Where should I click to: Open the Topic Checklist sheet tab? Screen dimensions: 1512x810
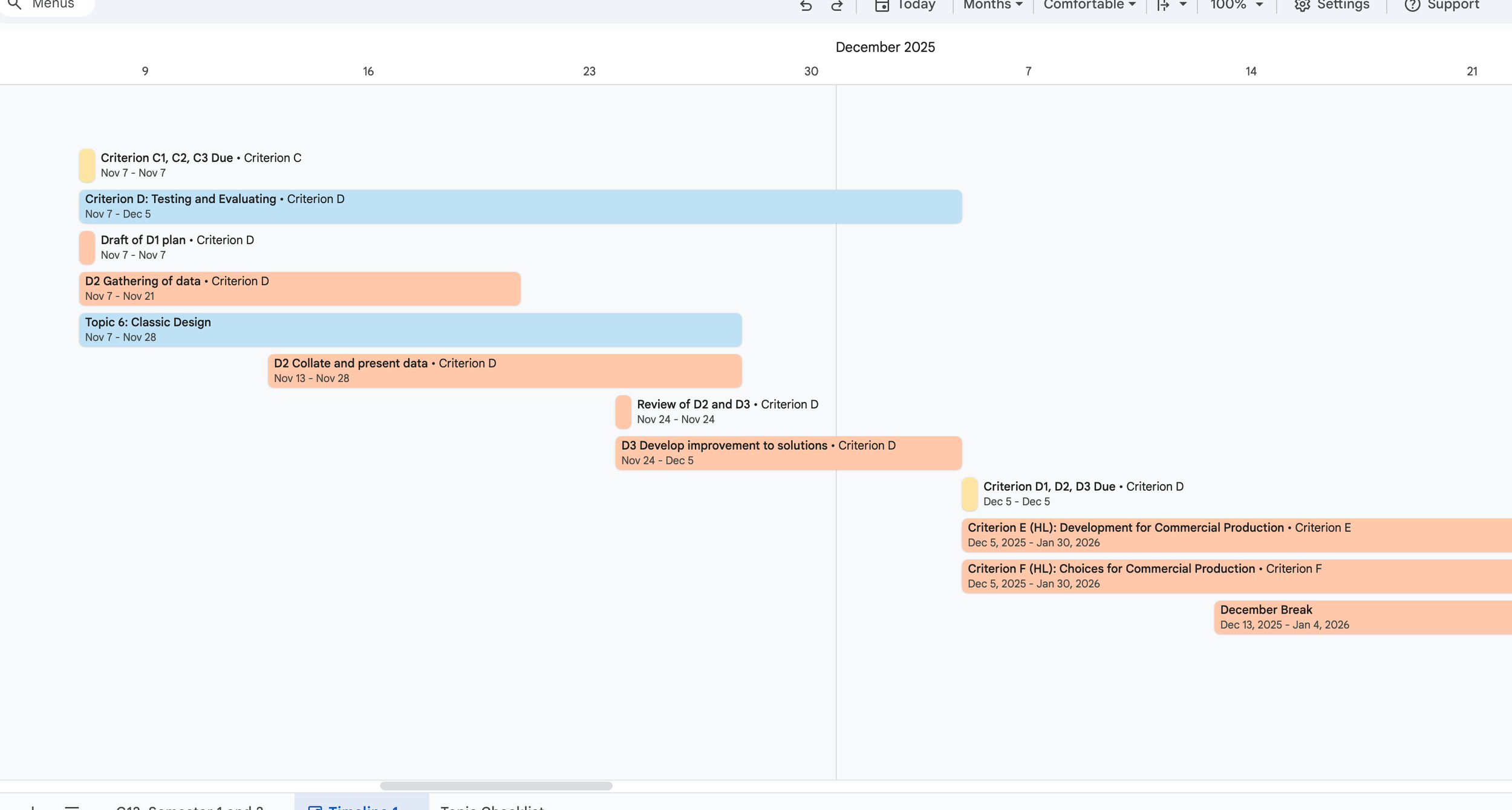coord(492,806)
